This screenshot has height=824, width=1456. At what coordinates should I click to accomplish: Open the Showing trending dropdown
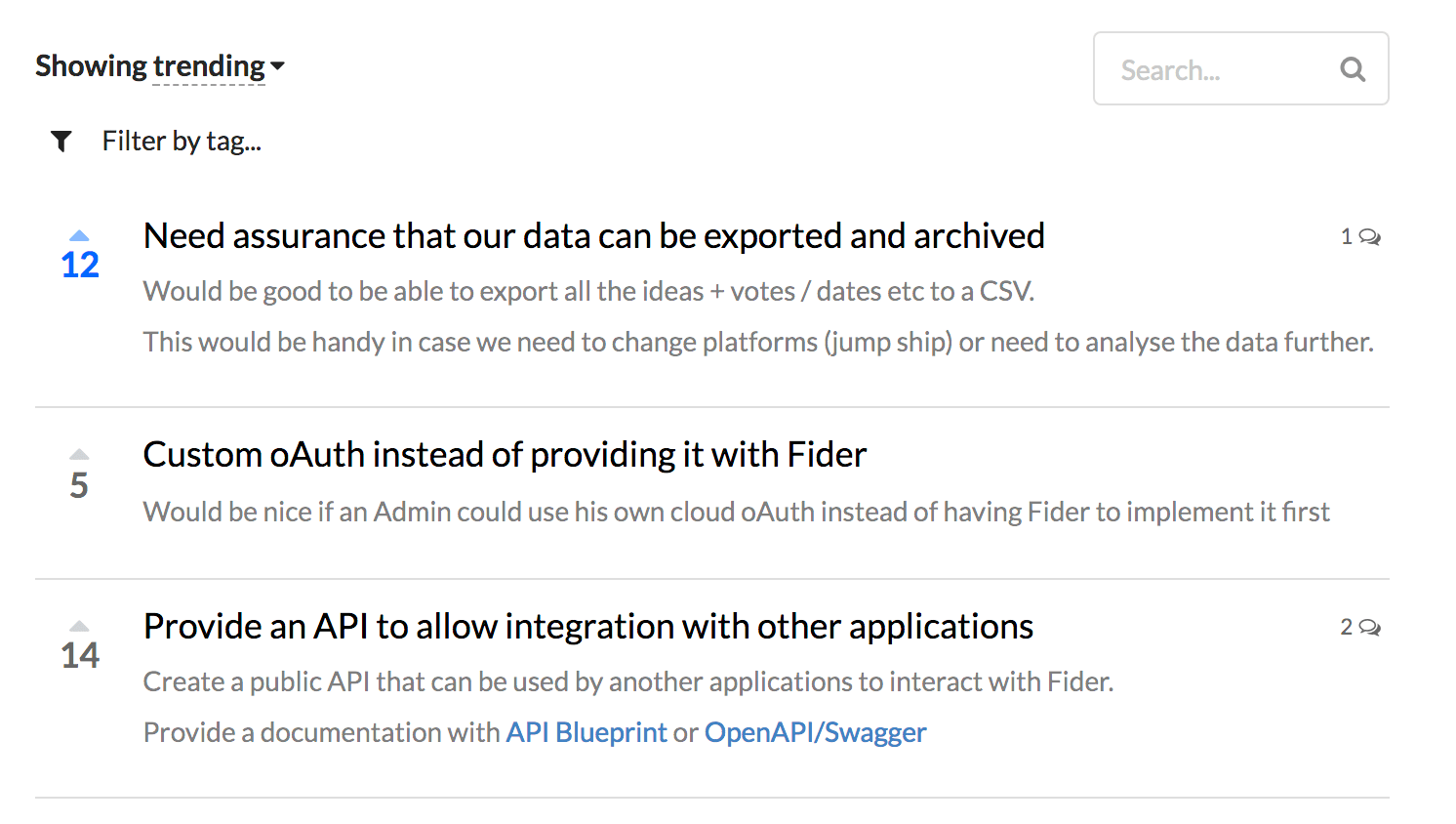pos(160,66)
